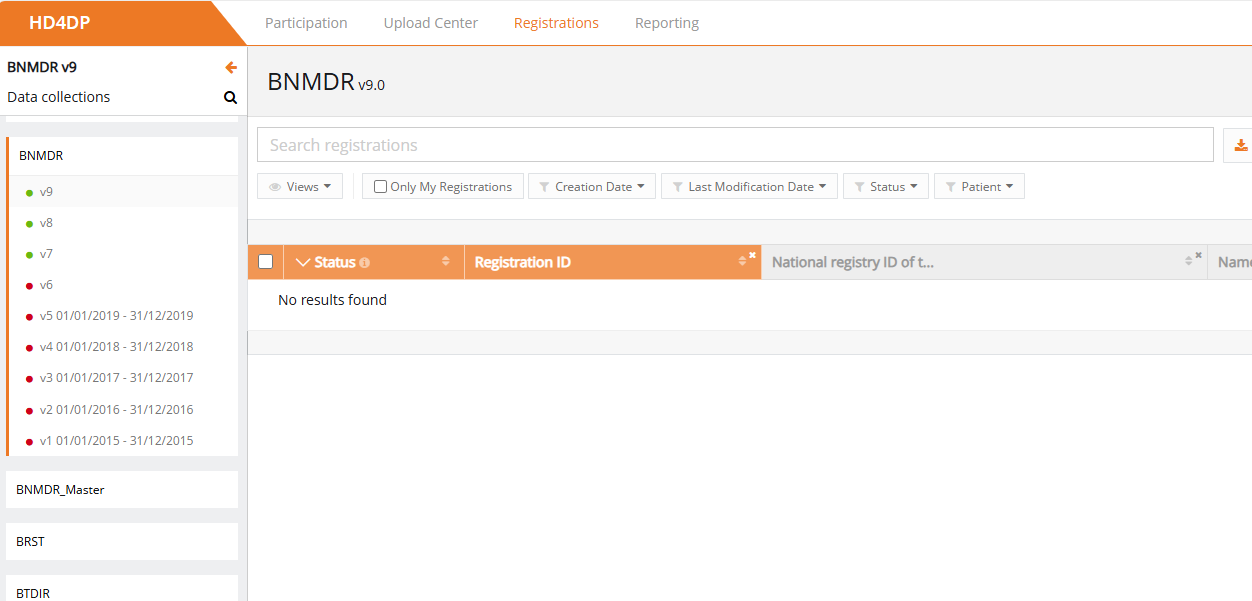Image resolution: width=1252 pixels, height=601 pixels.
Task: Enable the Only My Registrations checkbox
Action: (380, 187)
